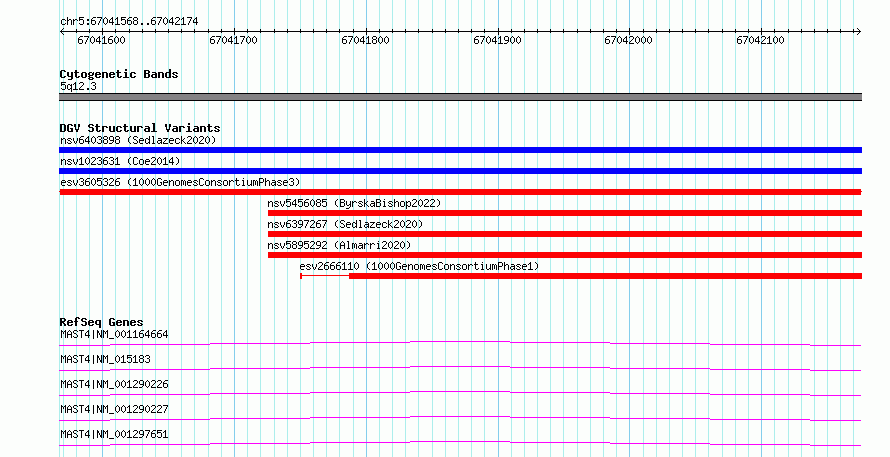890x457 pixels.
Task: Click the 67041700 ruler tick label
Action: coord(233,40)
